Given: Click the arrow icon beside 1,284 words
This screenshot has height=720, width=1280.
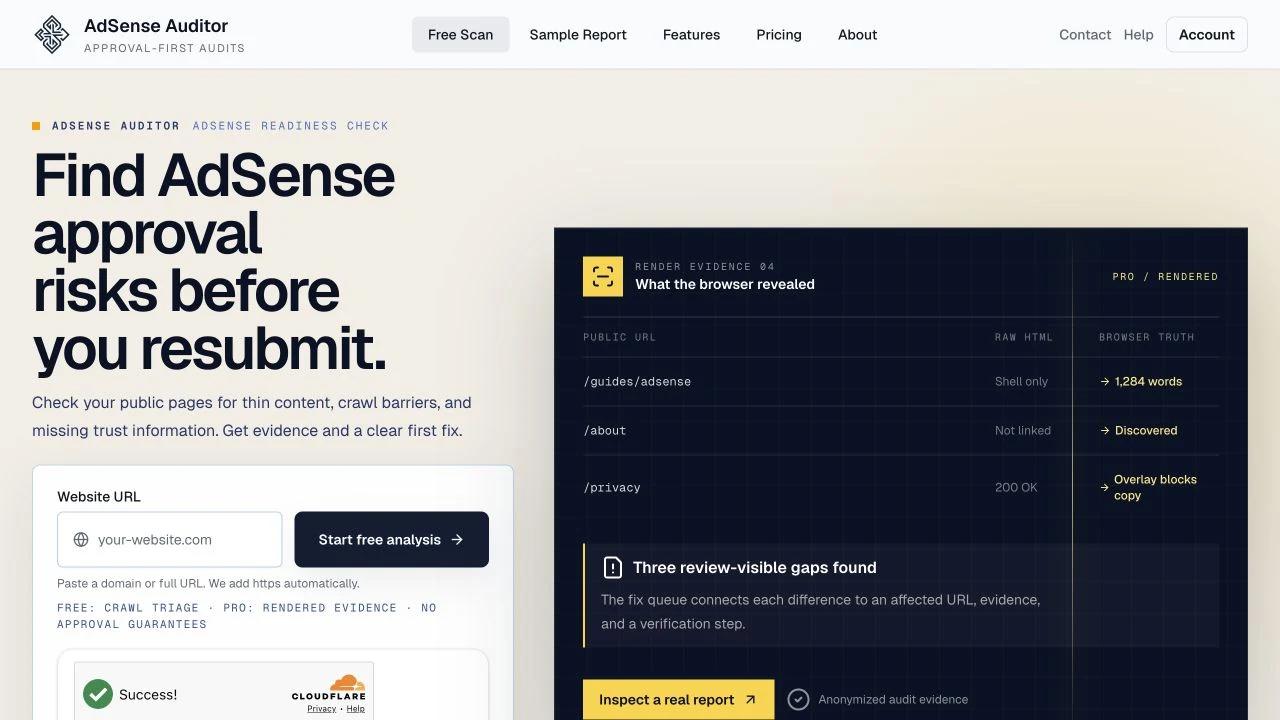Looking at the screenshot, I should tap(1105, 382).
